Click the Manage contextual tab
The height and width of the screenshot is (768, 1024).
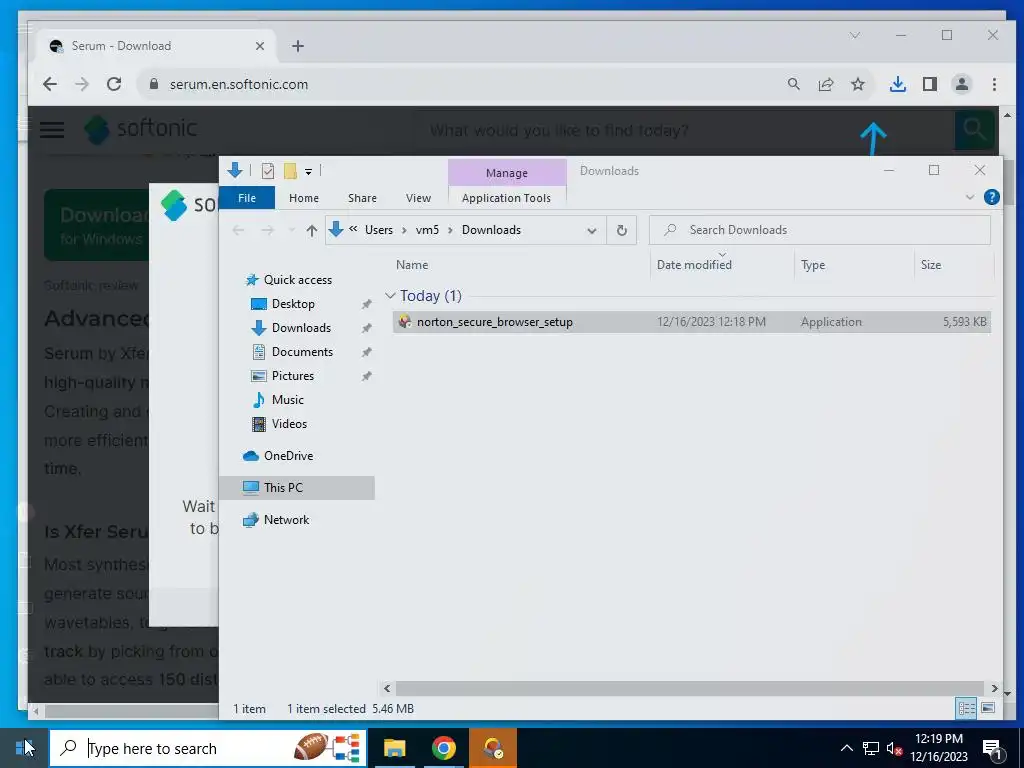point(507,173)
